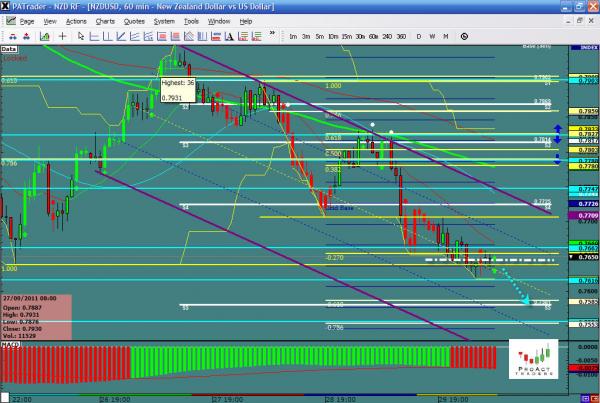Click the ProAct Traders logo
600x403 pixels.
click(x=531, y=357)
